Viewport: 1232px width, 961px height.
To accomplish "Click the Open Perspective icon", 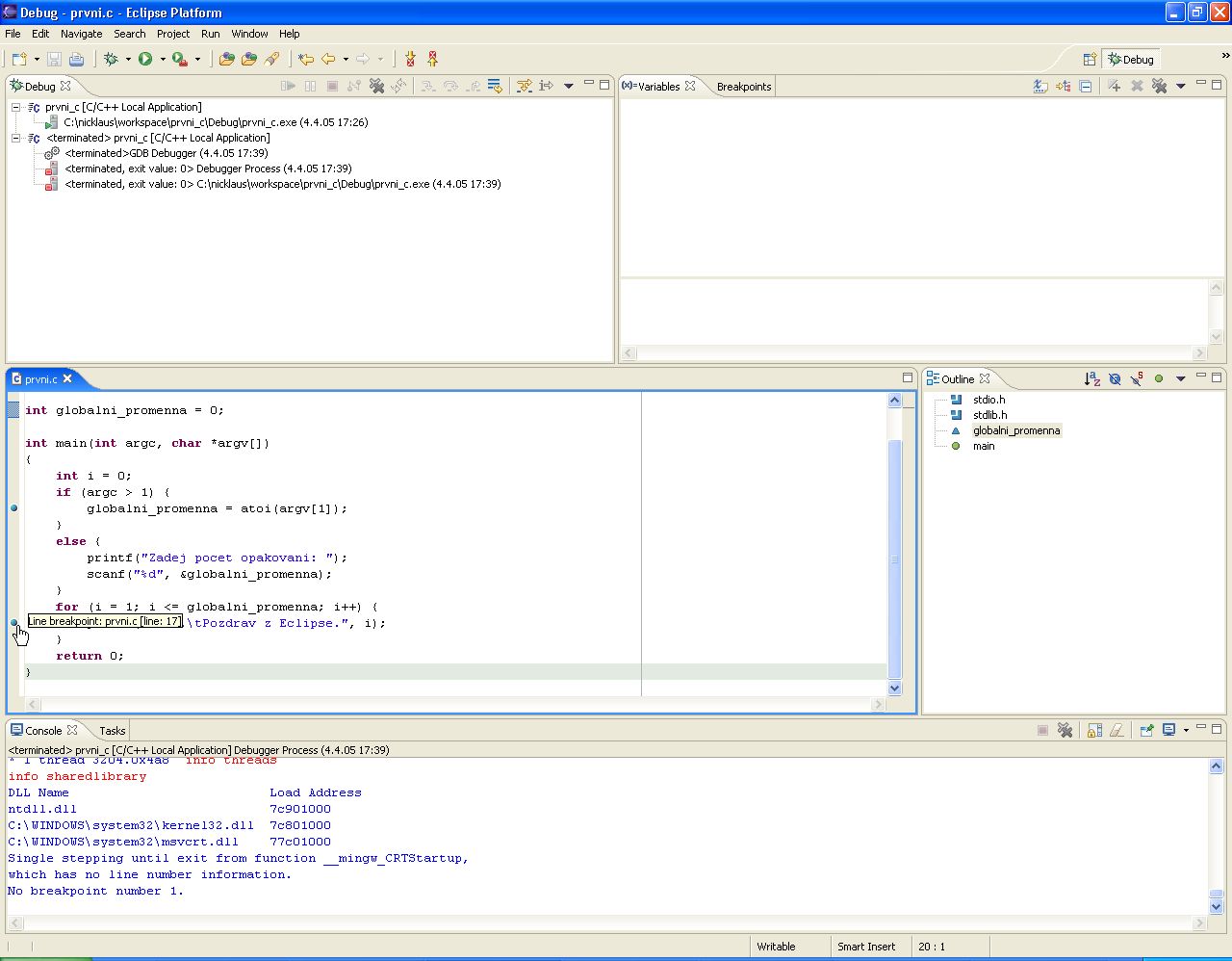I will tap(1090, 59).
